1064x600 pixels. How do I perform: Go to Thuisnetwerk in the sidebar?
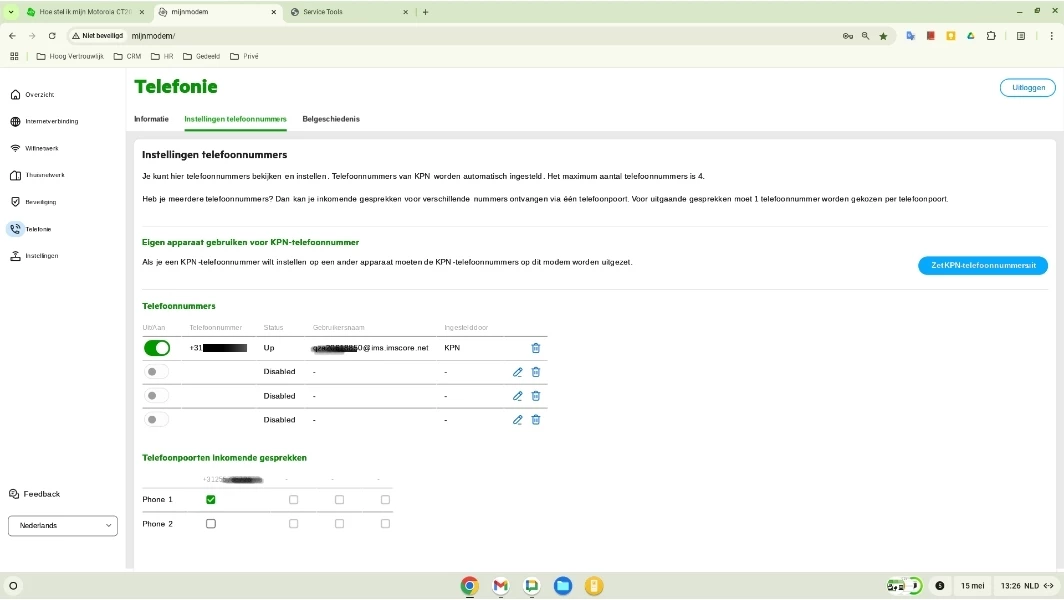pyautogui.click(x=37, y=175)
